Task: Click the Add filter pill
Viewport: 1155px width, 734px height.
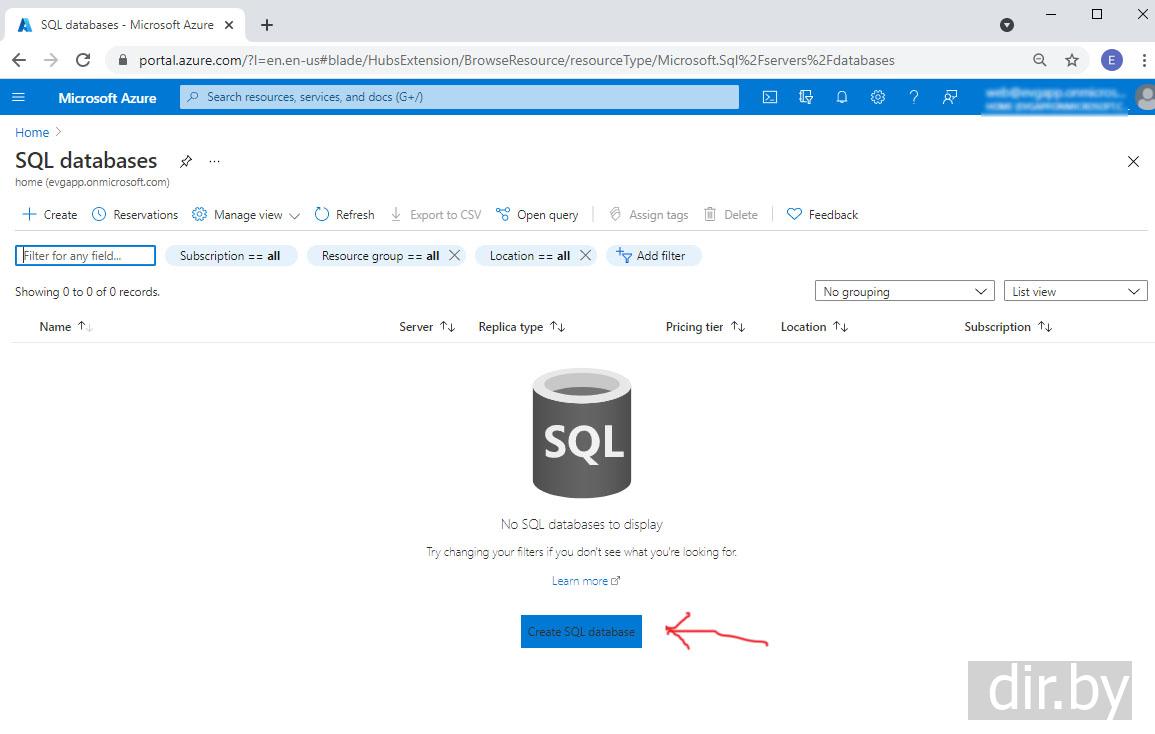Action: (653, 256)
